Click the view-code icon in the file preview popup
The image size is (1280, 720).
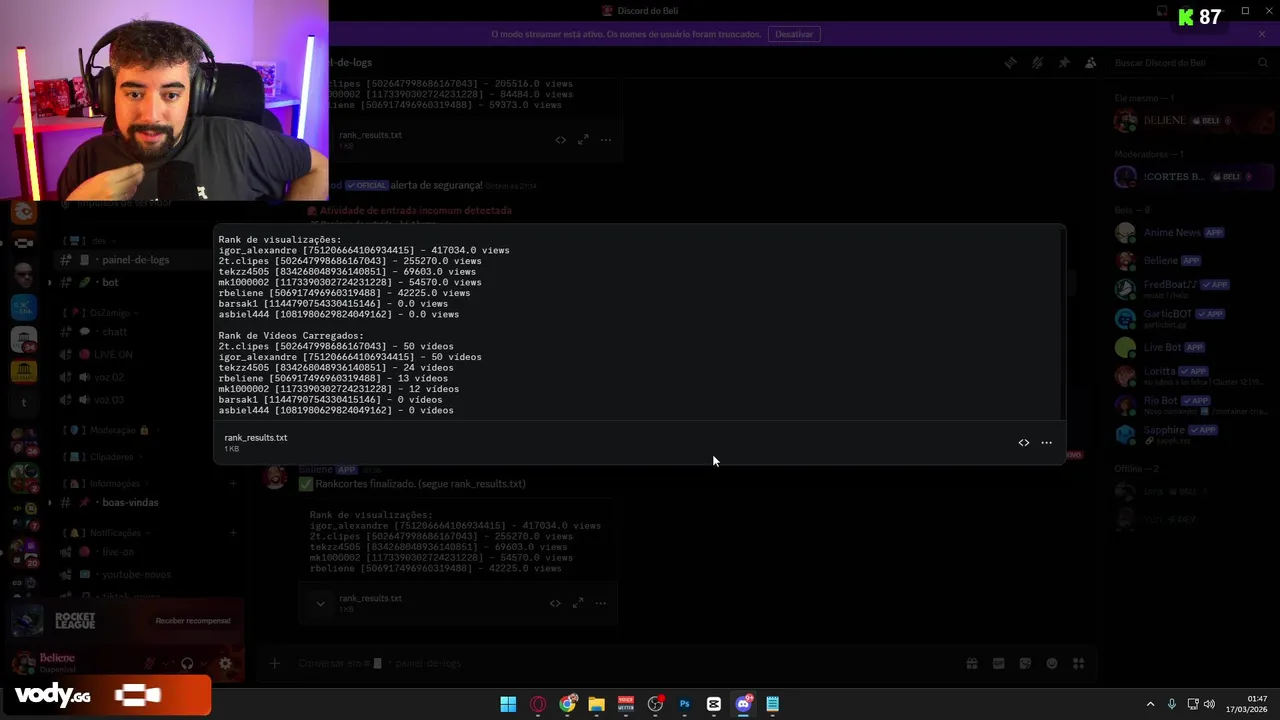pos(1023,443)
